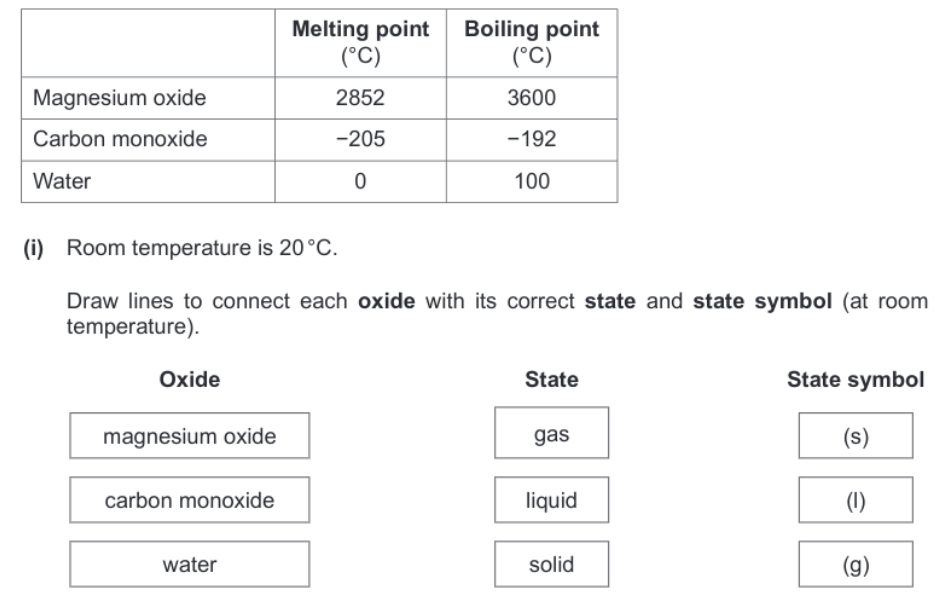Choose the solid state box
Screen dimensions: 937x593
pyautogui.click(x=551, y=565)
